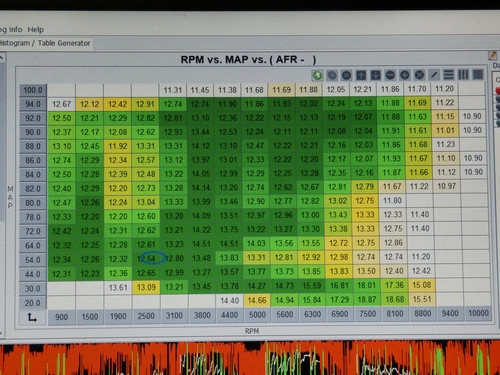Select the 100.0 MAP row header
Viewport: 500px width, 375px height.
[33, 90]
